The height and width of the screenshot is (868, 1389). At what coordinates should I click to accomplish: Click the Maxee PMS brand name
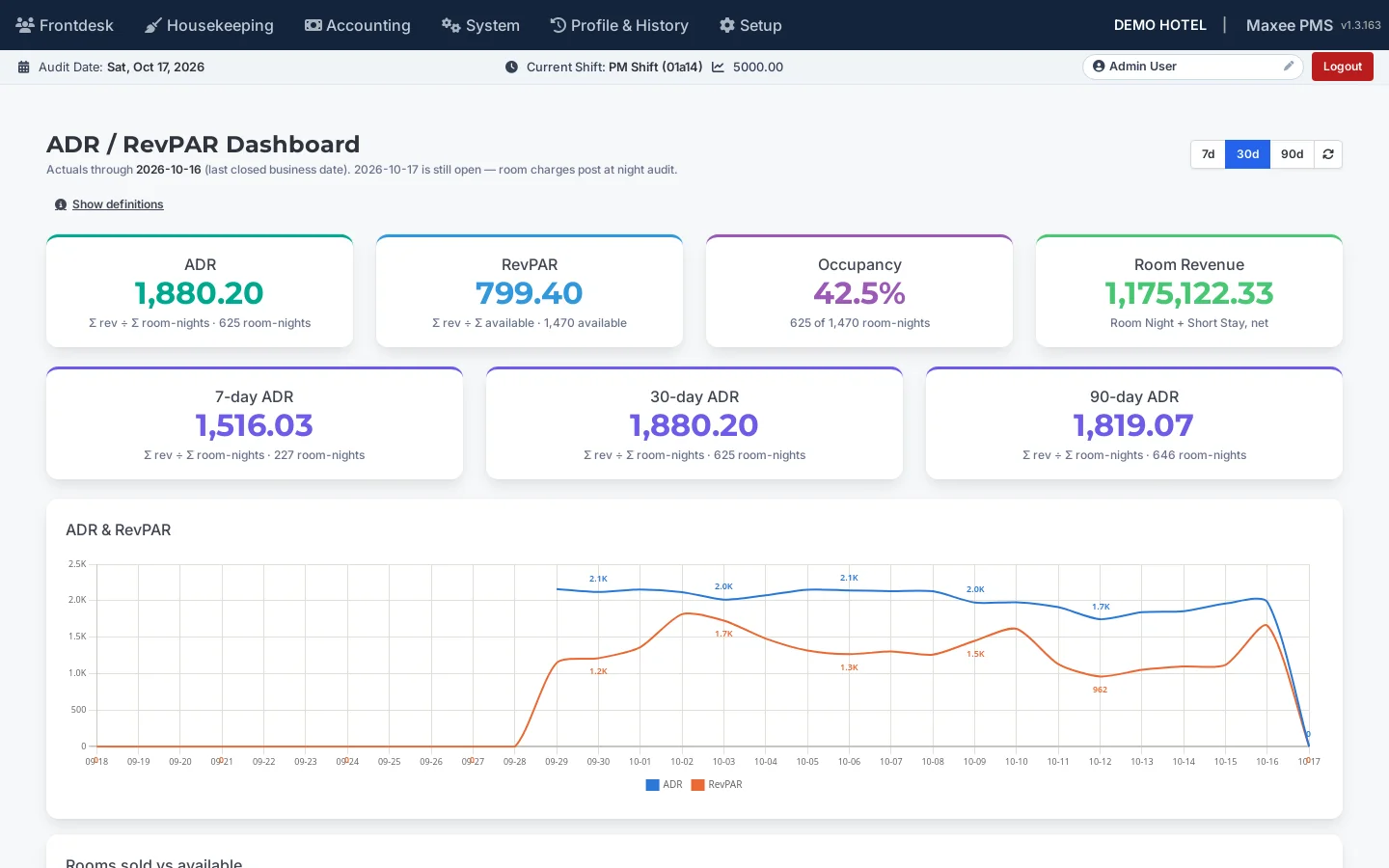click(1289, 25)
